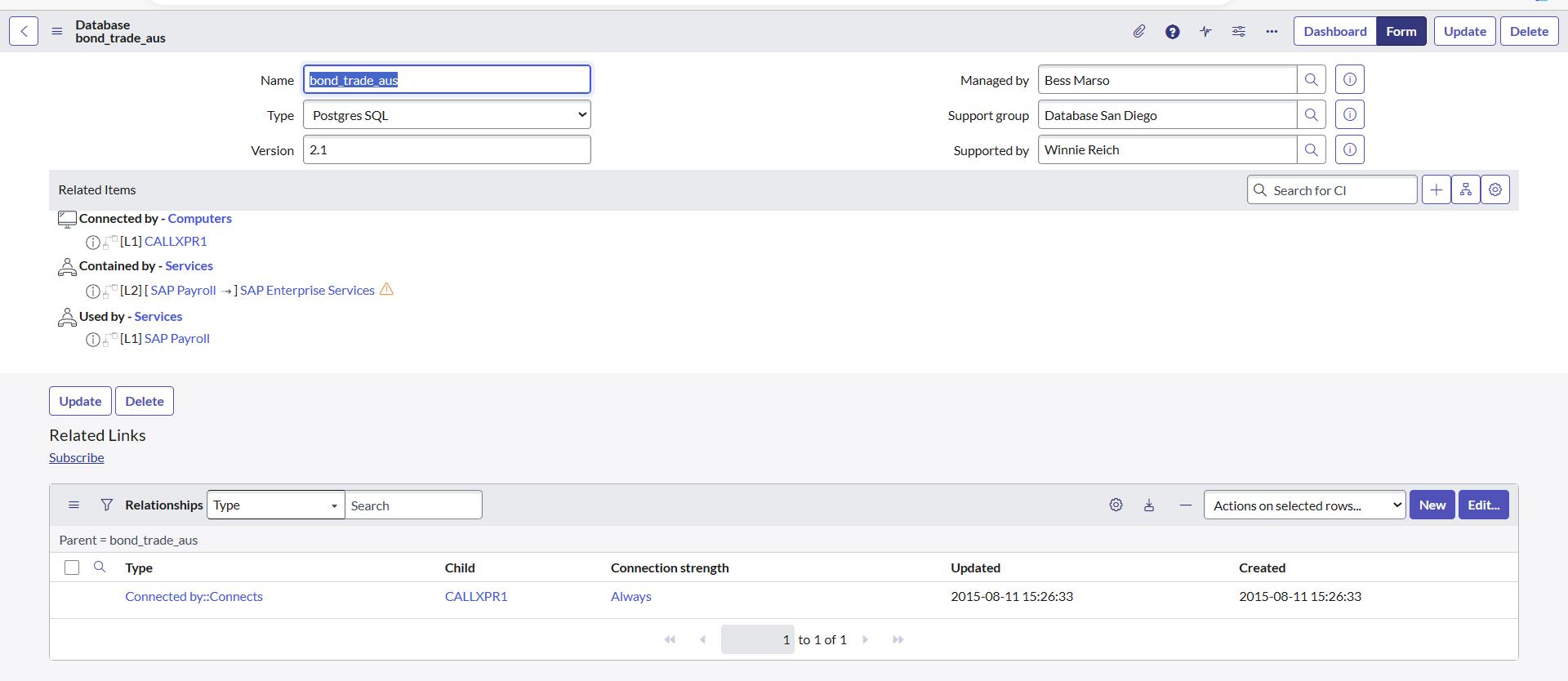This screenshot has width=1568, height=681.
Task: Open the Computers link under Connected by
Action: [200, 218]
